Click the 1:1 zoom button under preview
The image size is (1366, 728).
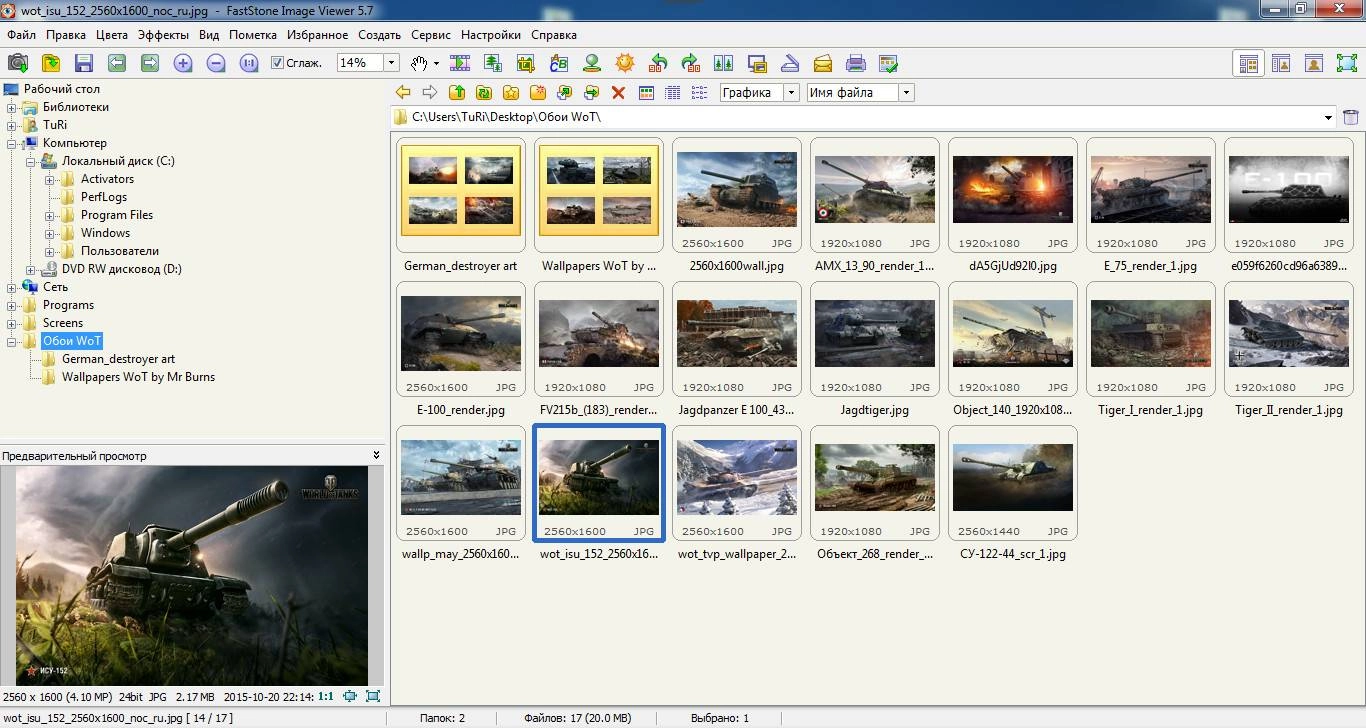pyautogui.click(x=326, y=696)
